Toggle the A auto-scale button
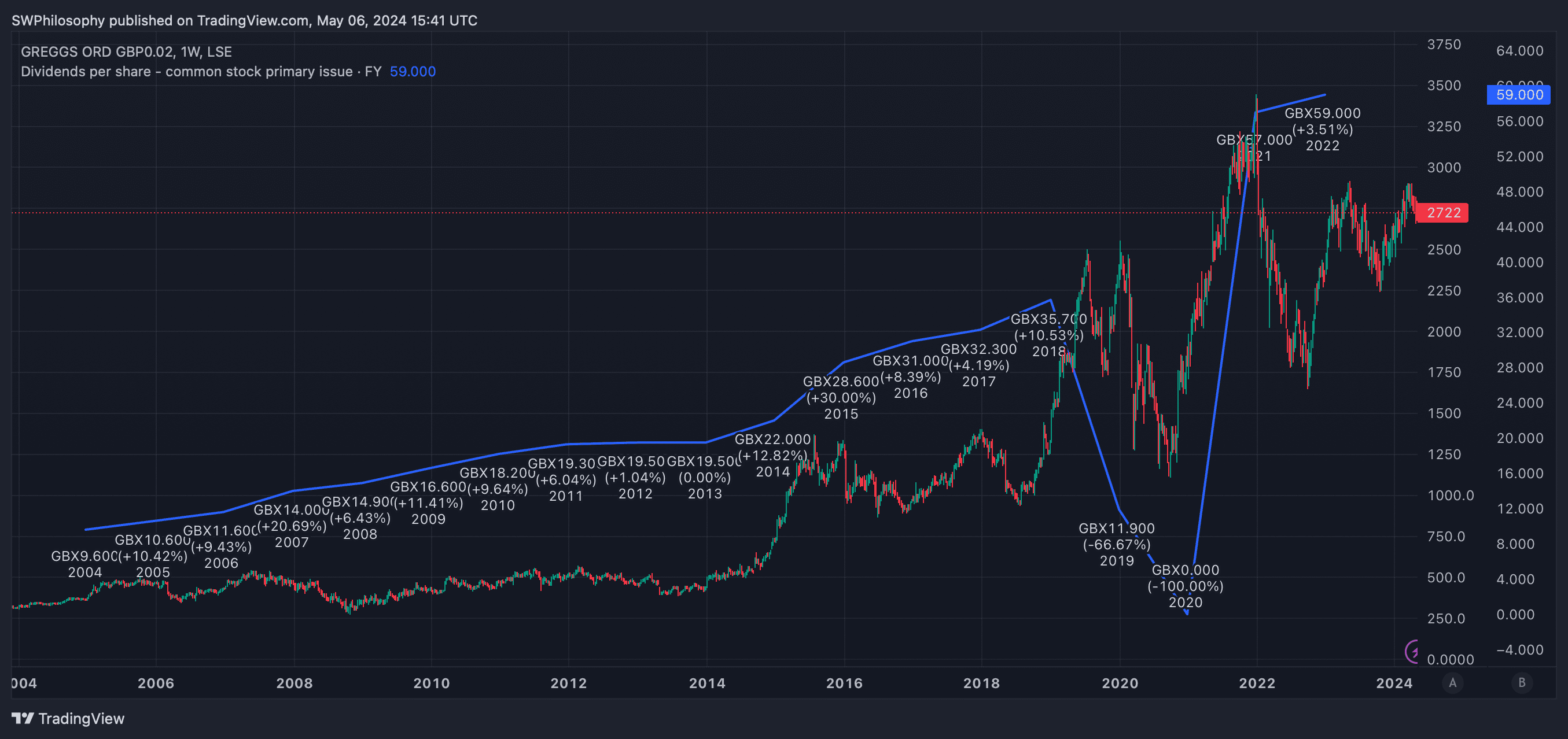 tap(1452, 682)
